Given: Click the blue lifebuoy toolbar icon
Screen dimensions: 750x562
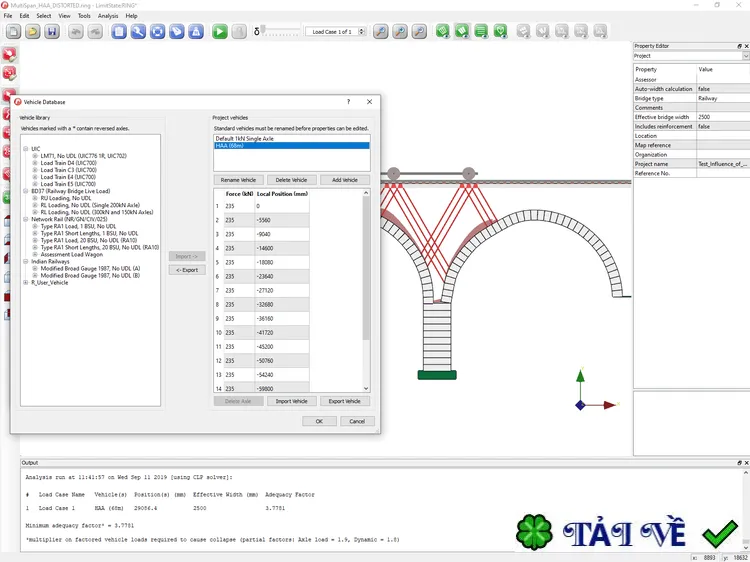Looking at the screenshot, I should (x=157, y=32).
